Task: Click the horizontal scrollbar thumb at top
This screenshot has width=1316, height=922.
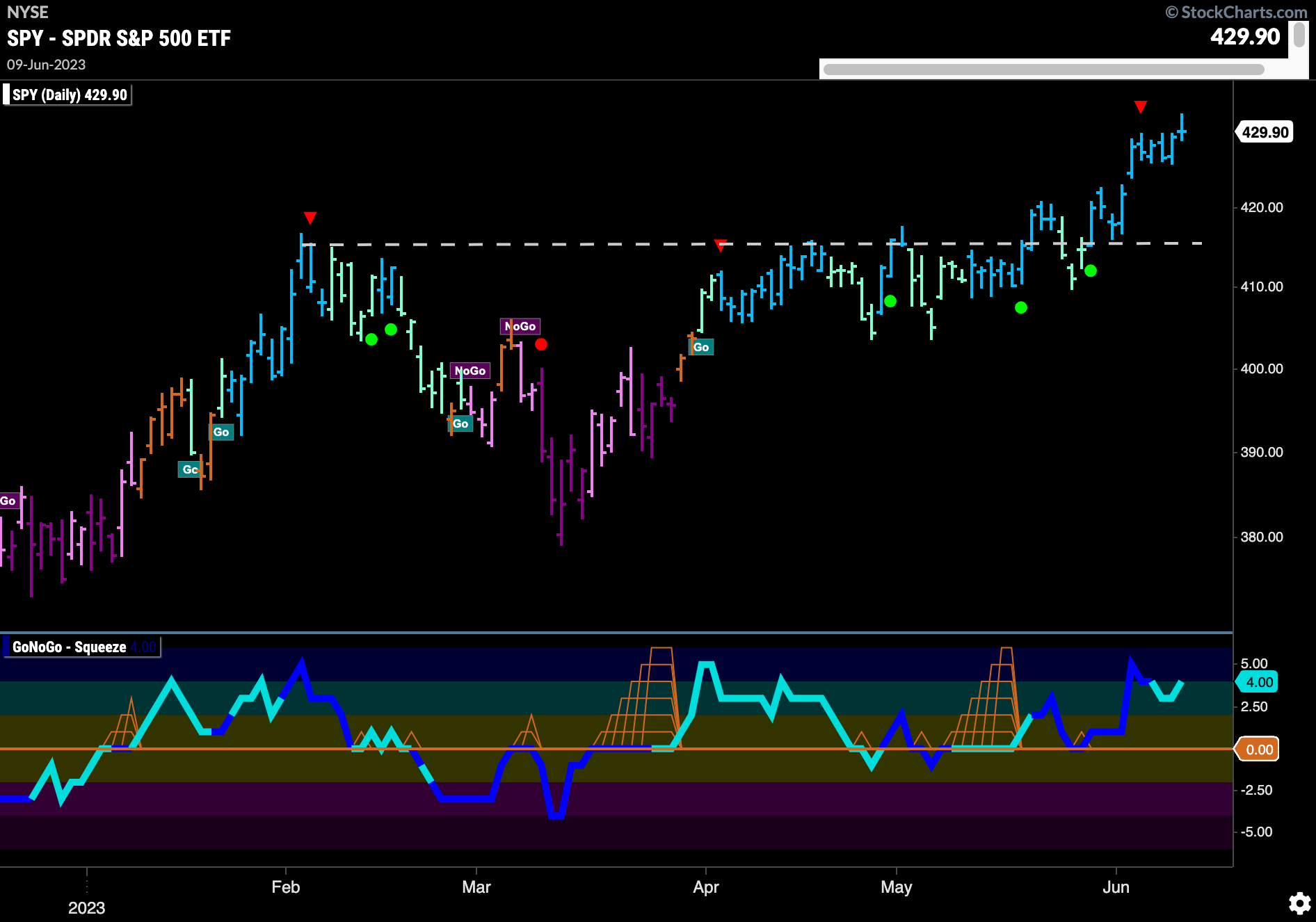Action: point(1043,70)
